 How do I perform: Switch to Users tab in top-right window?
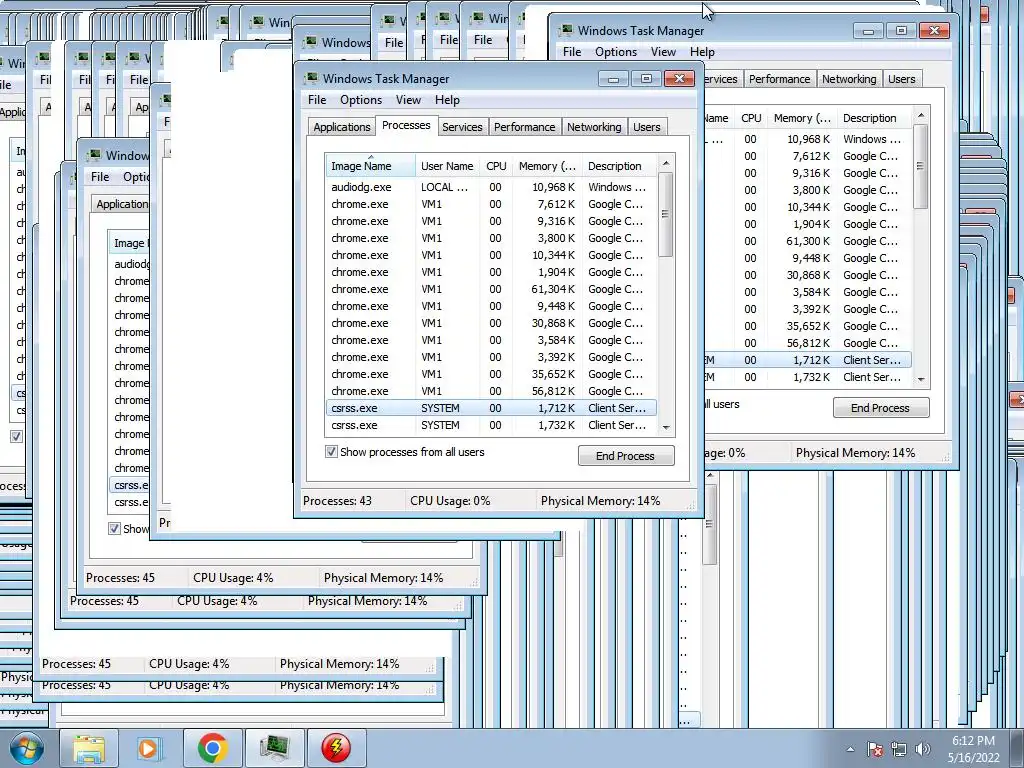point(901,79)
